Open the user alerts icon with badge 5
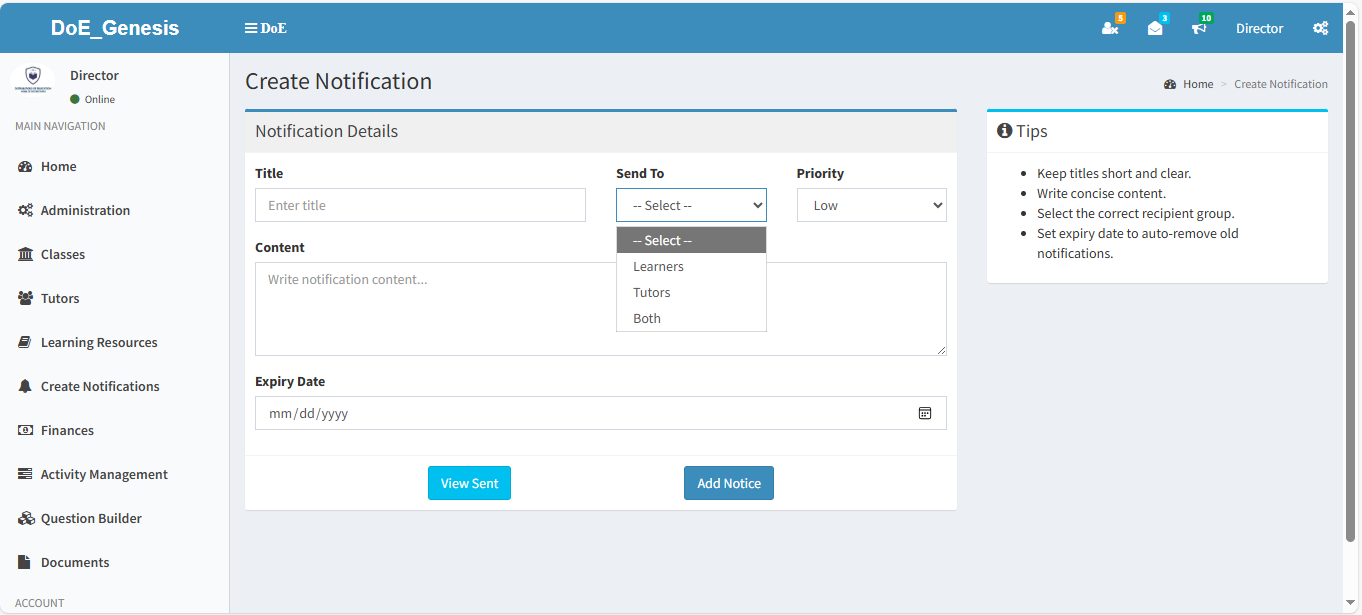Viewport: 1362px width, 615px height. click(1110, 28)
